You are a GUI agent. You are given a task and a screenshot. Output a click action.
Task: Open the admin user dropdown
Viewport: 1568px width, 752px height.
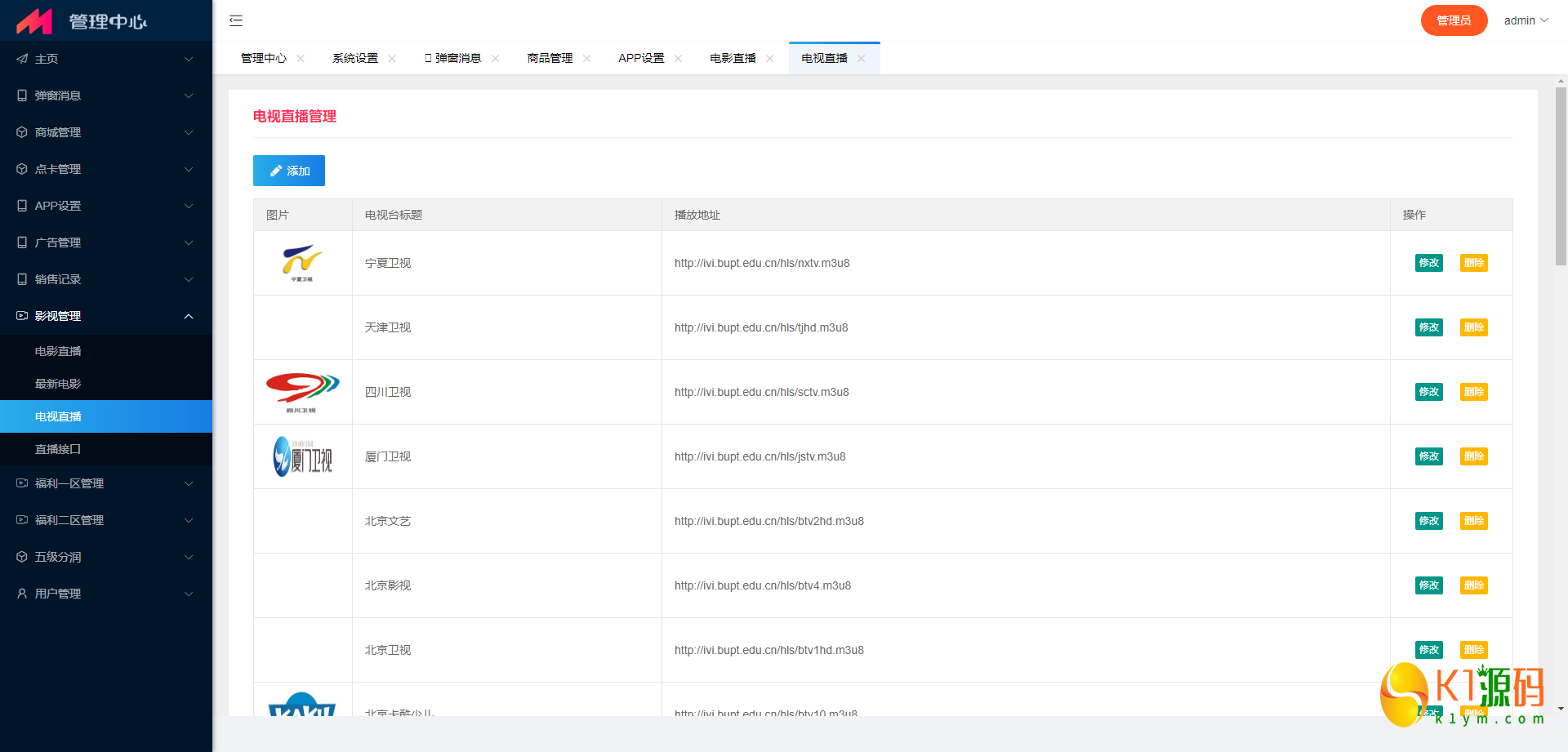(x=1526, y=20)
